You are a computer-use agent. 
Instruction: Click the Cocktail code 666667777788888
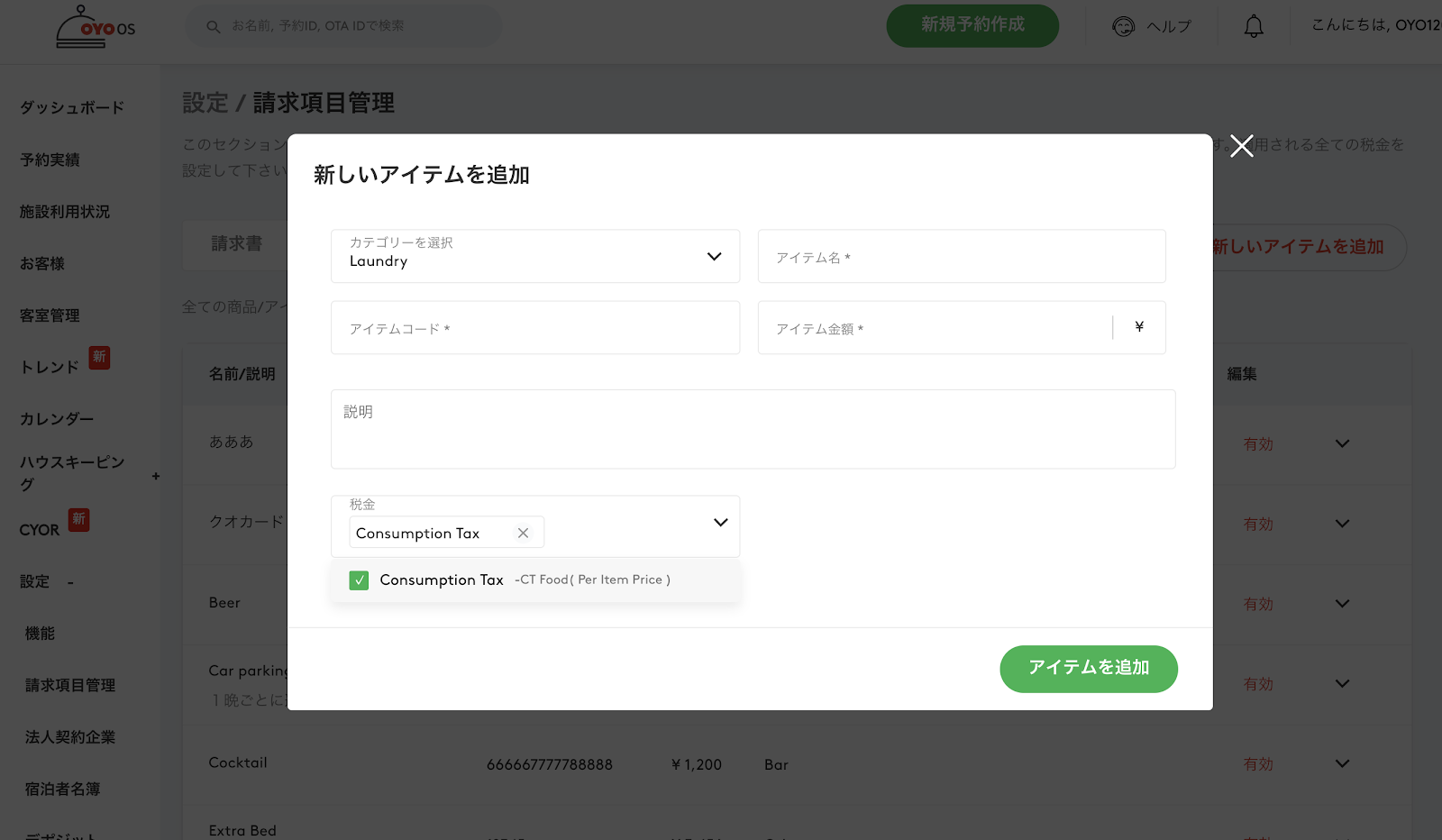pyautogui.click(x=550, y=764)
